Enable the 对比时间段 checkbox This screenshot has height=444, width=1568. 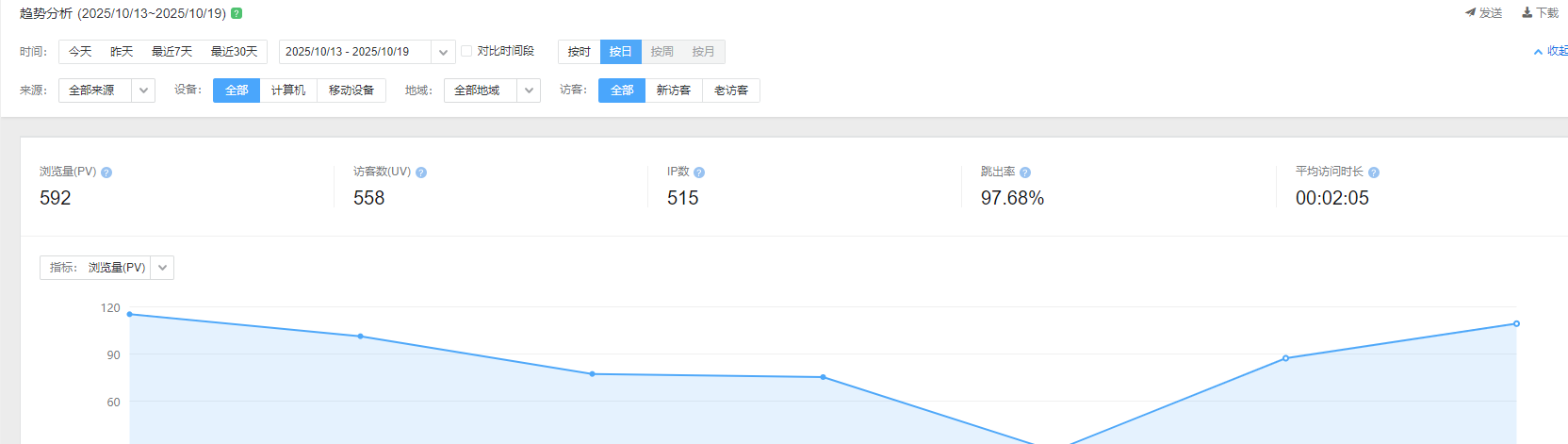click(466, 51)
